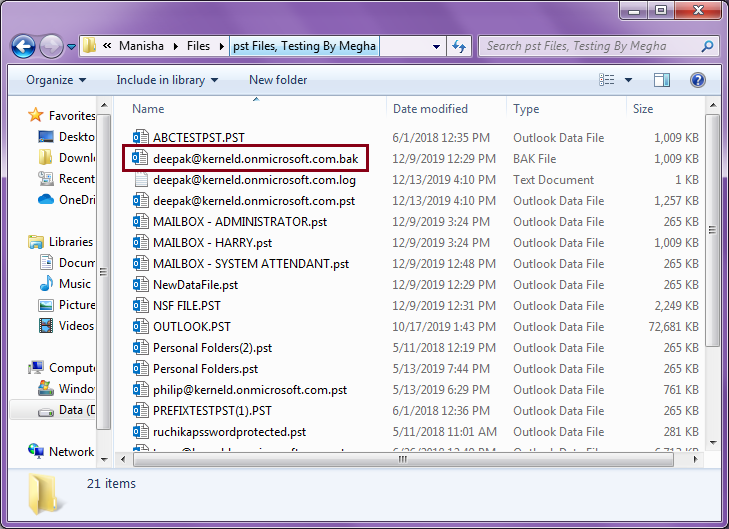Open Desktop in the navigation pane
This screenshot has height=529, width=729.
(66, 137)
